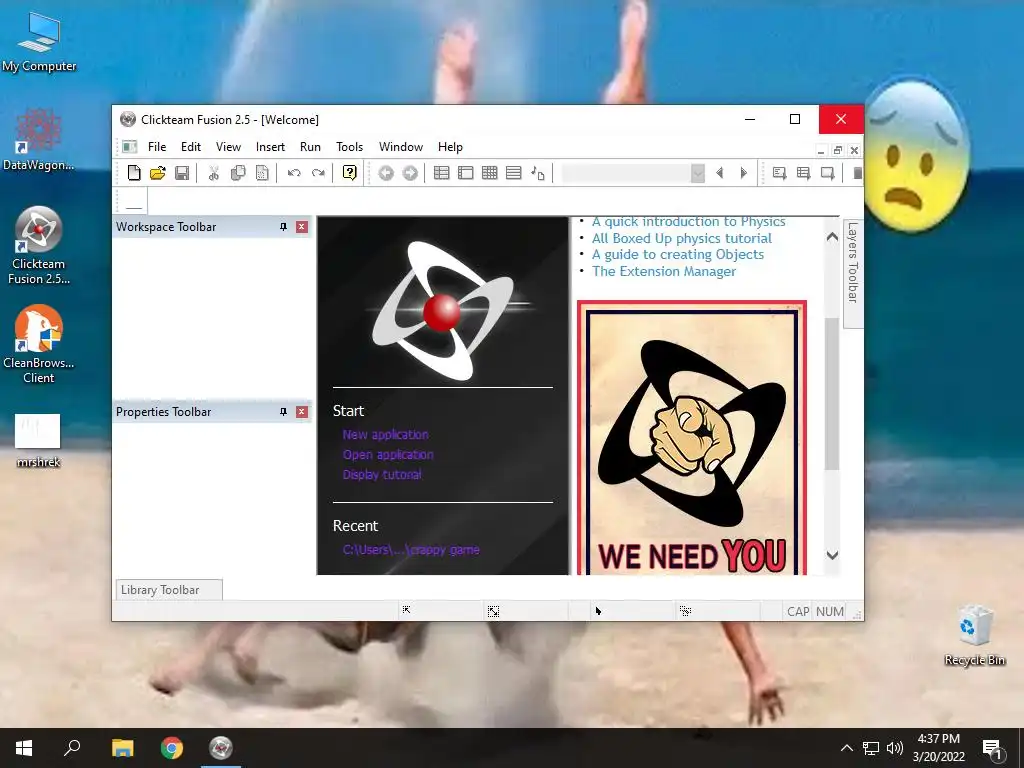This screenshot has width=1024, height=768.
Task: Close the Workspace Toolbar panel
Action: pyautogui.click(x=302, y=227)
